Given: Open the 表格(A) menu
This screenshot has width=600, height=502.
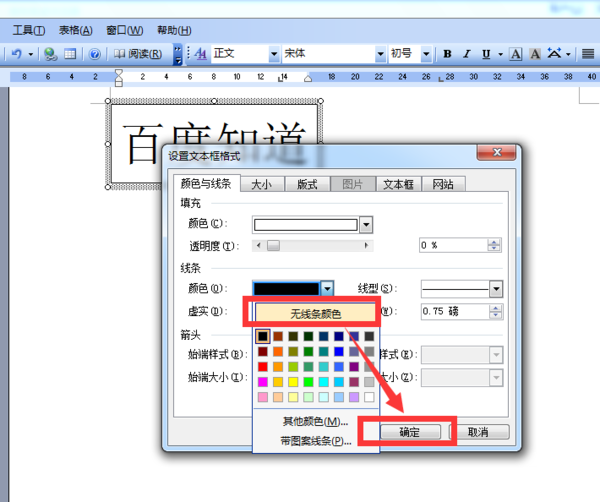Looking at the screenshot, I should [x=75, y=30].
